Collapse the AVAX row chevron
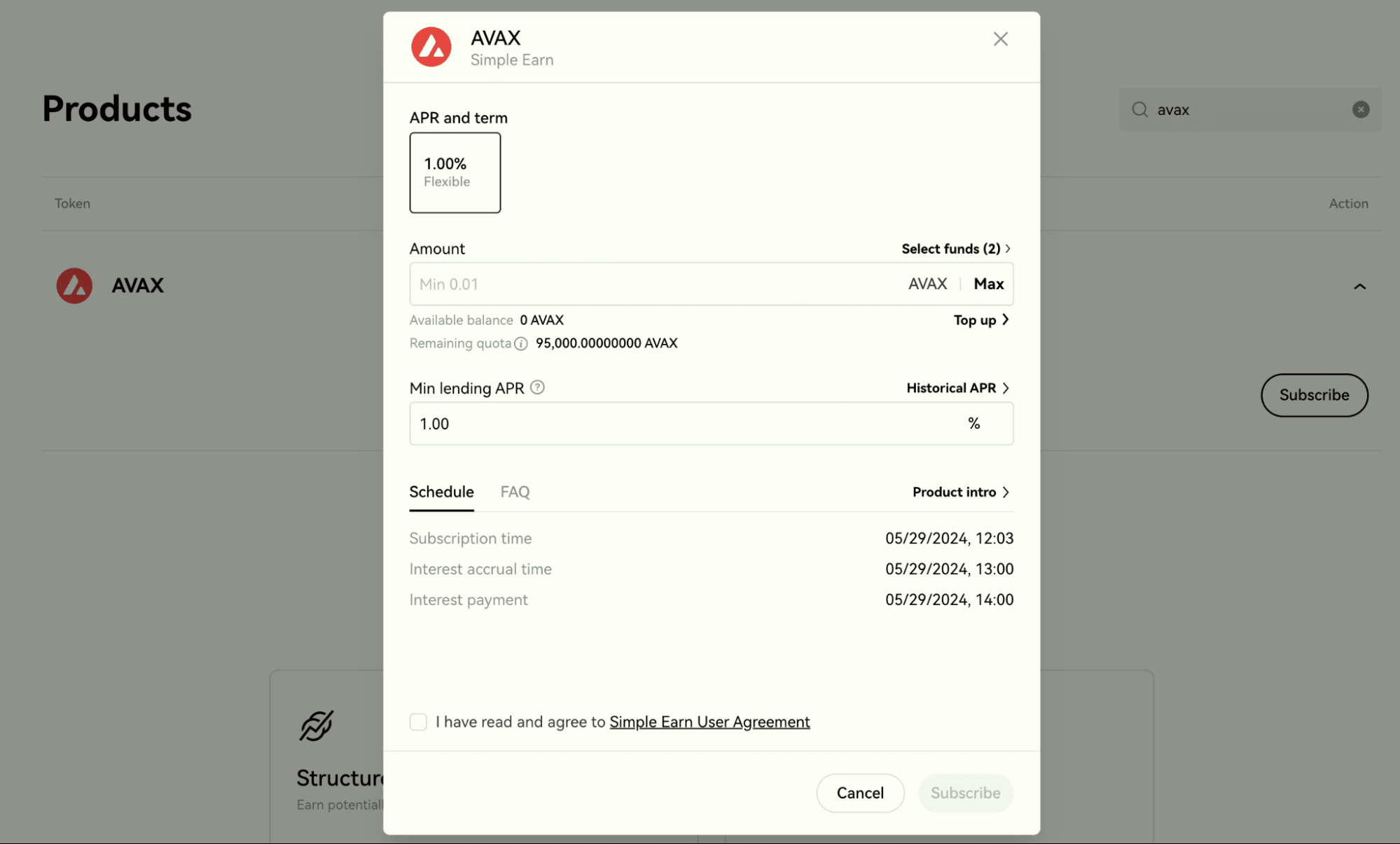 click(1359, 286)
